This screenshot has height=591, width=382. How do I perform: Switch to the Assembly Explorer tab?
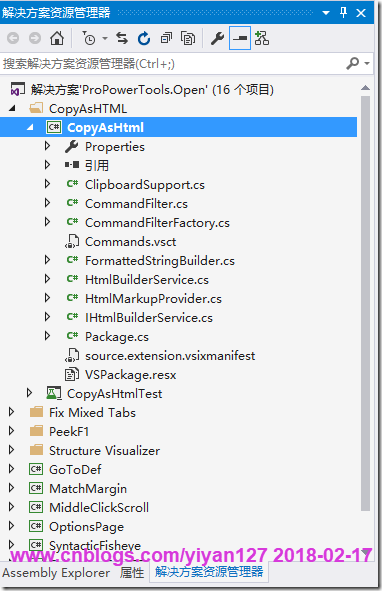56,573
